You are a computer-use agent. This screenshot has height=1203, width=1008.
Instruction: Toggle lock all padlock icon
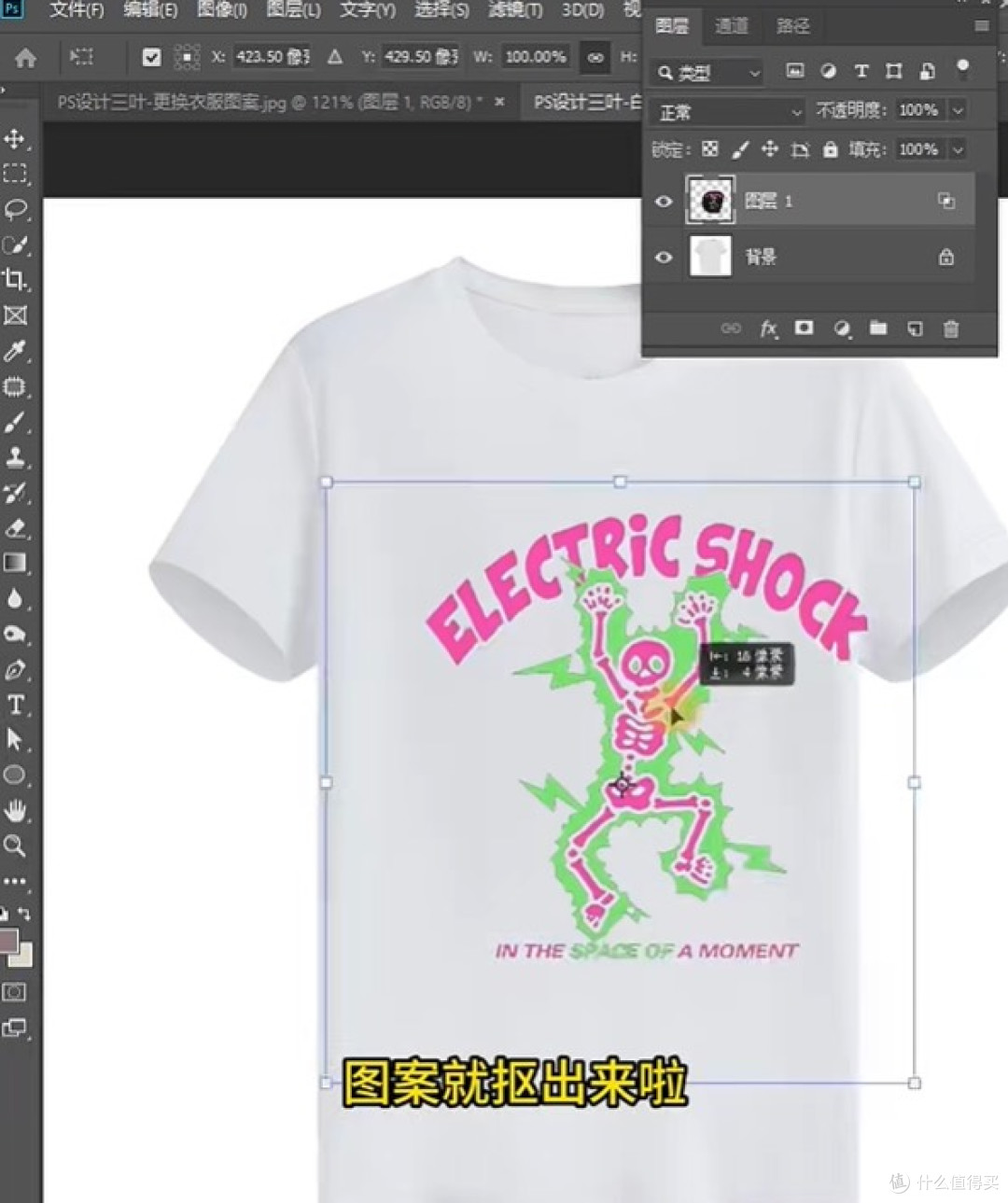(x=830, y=149)
